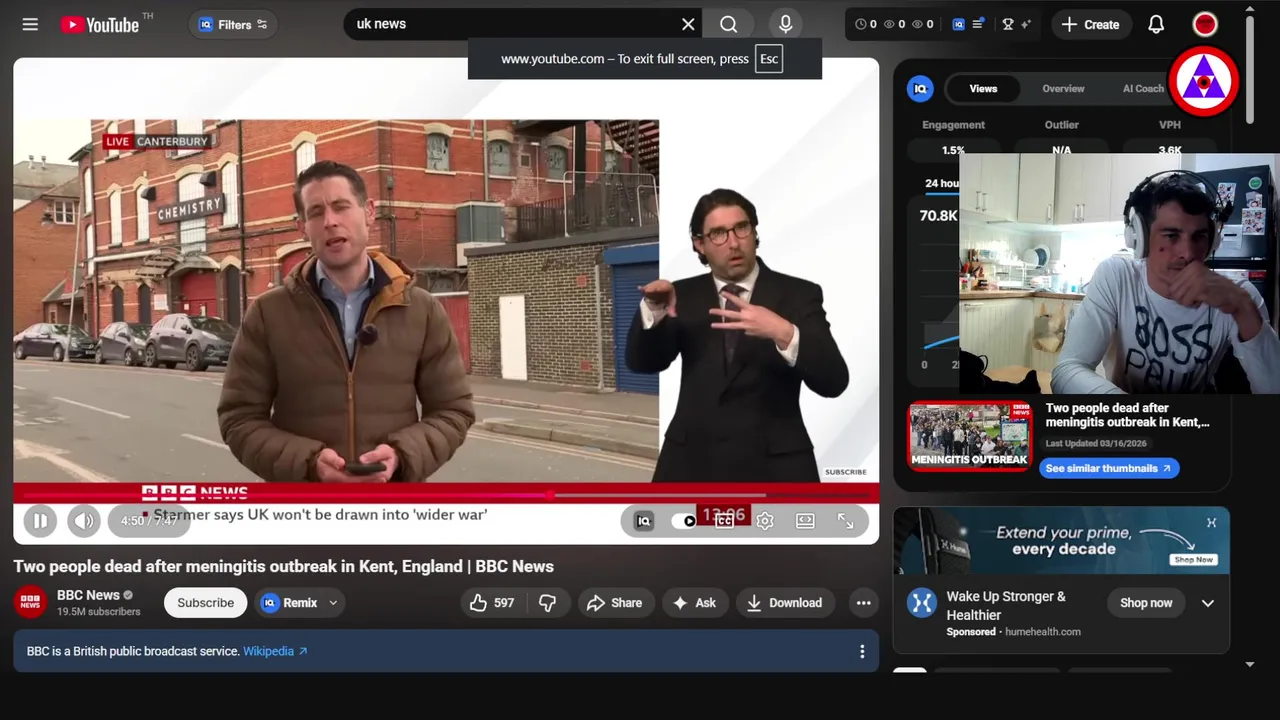Download the video
The image size is (1280, 720).
(785, 602)
